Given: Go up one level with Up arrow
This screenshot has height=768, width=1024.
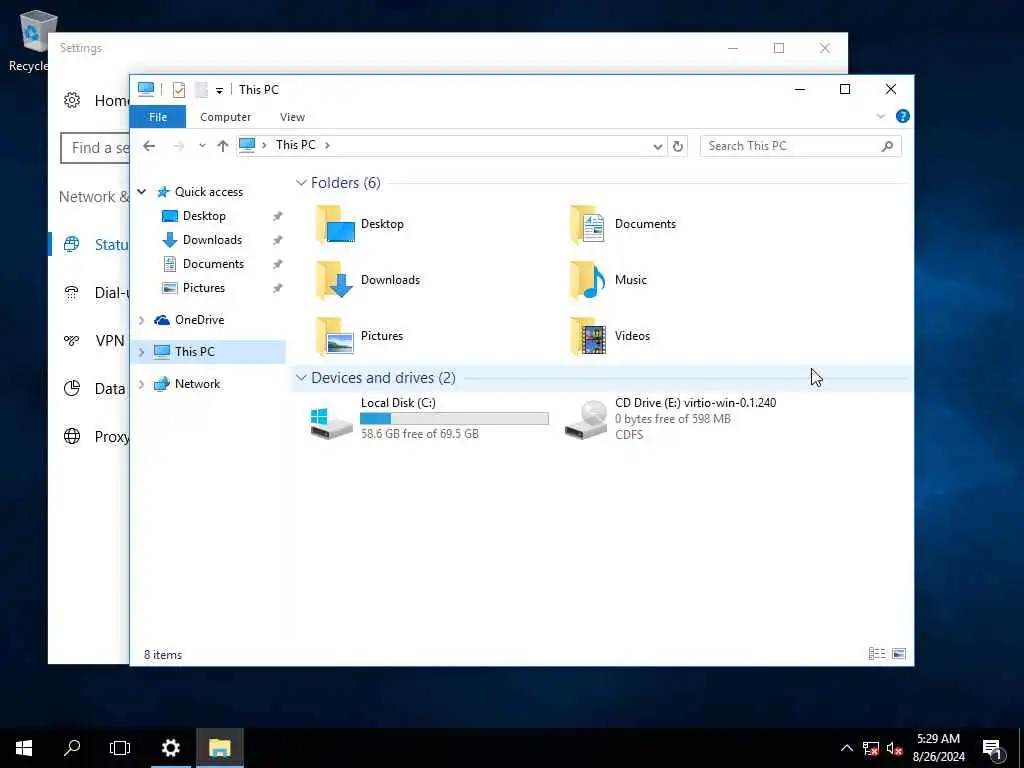Looking at the screenshot, I should [x=223, y=146].
